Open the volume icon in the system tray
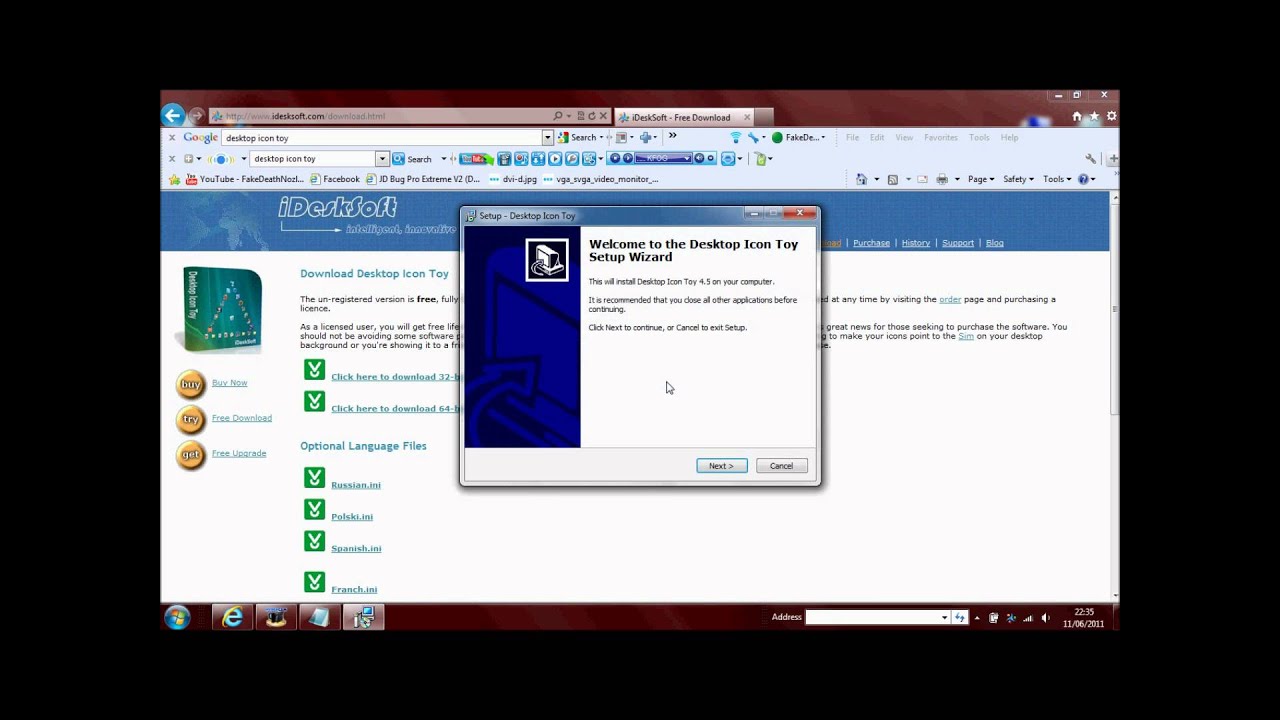 (1045, 618)
